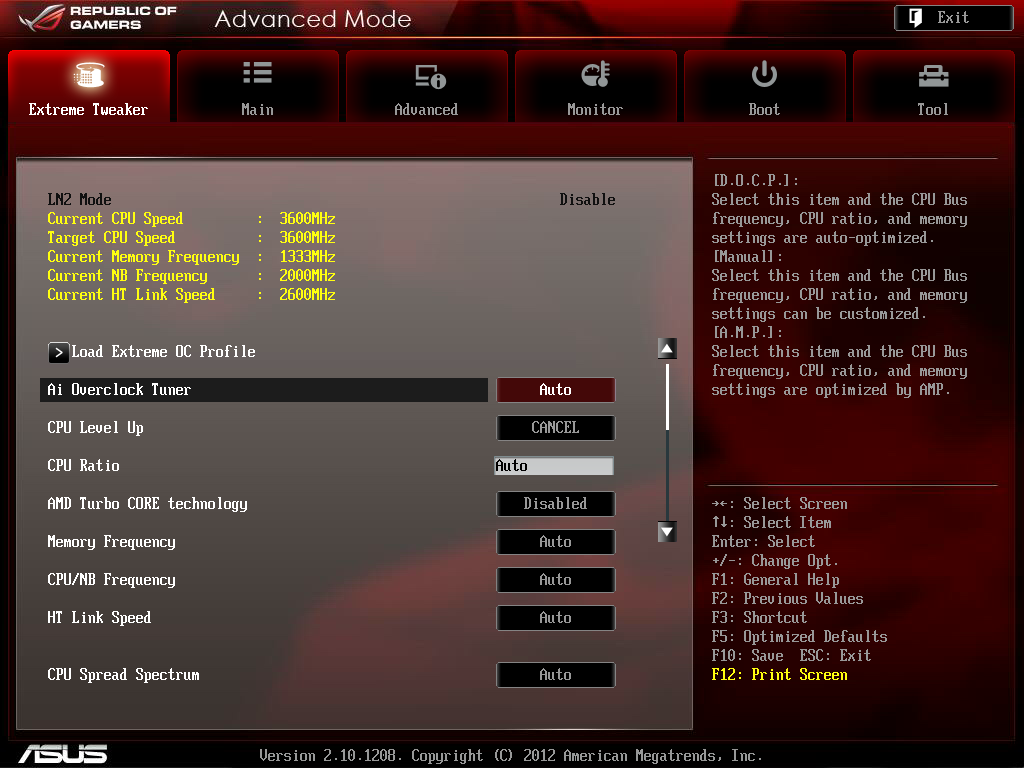Viewport: 1024px width, 768px height.
Task: Click the Main list icon
Action: click(x=257, y=73)
